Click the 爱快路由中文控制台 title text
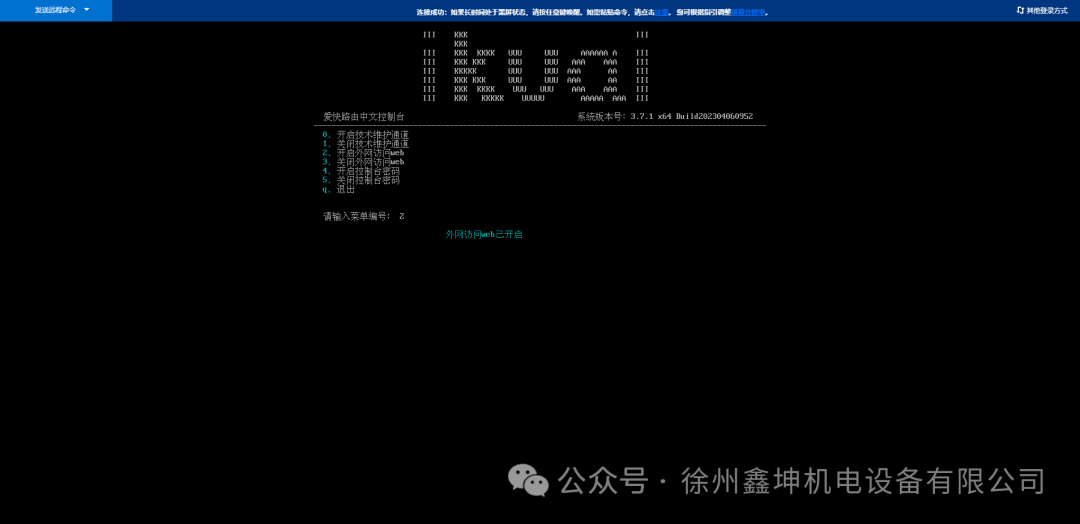 pyautogui.click(x=364, y=116)
